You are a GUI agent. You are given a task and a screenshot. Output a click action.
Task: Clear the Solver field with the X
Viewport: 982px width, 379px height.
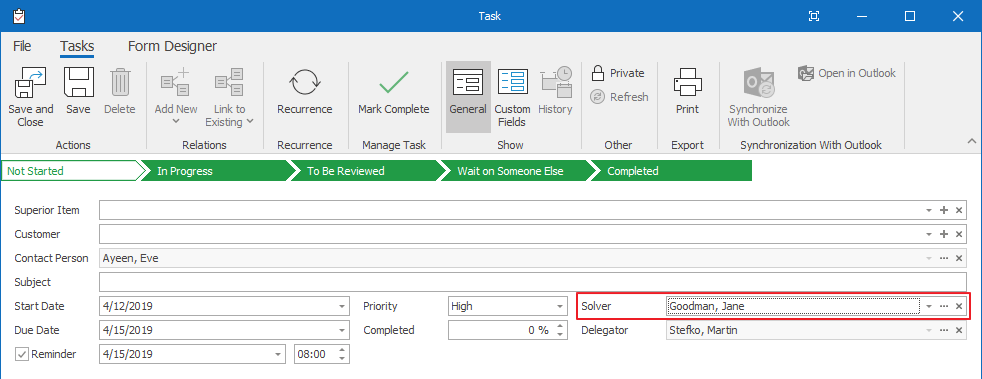pos(958,306)
